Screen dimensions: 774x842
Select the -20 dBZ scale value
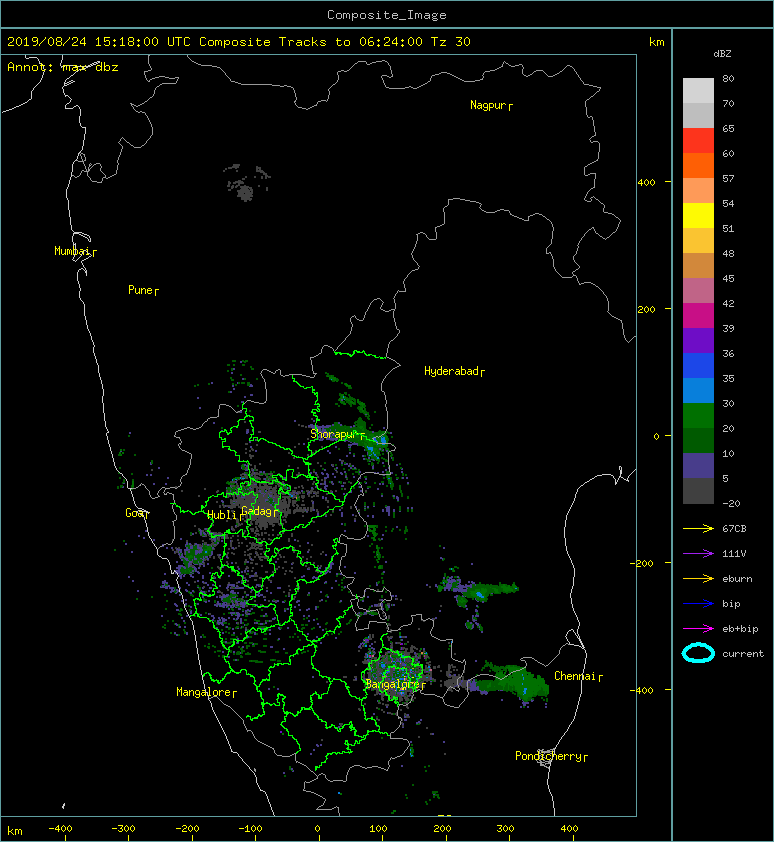coord(732,504)
